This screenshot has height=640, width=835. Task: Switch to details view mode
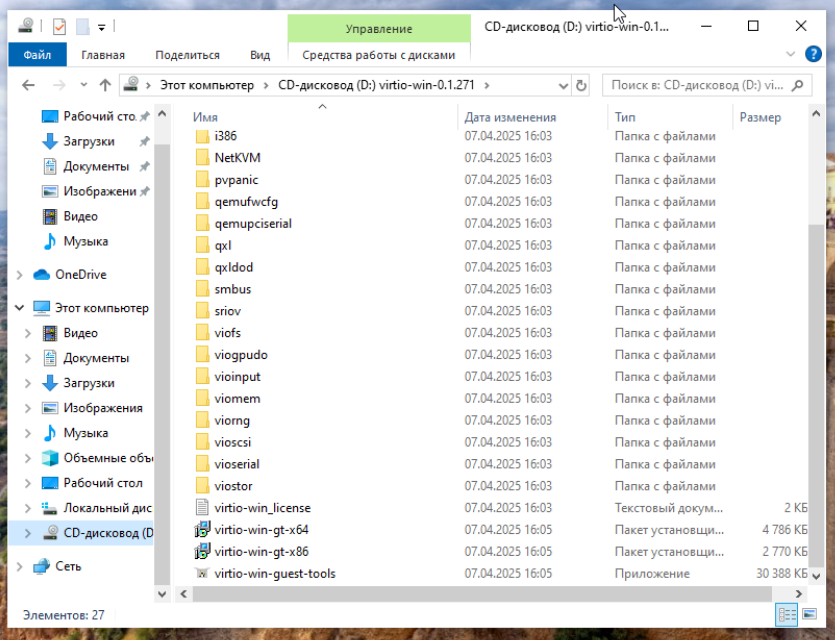click(x=786, y=616)
